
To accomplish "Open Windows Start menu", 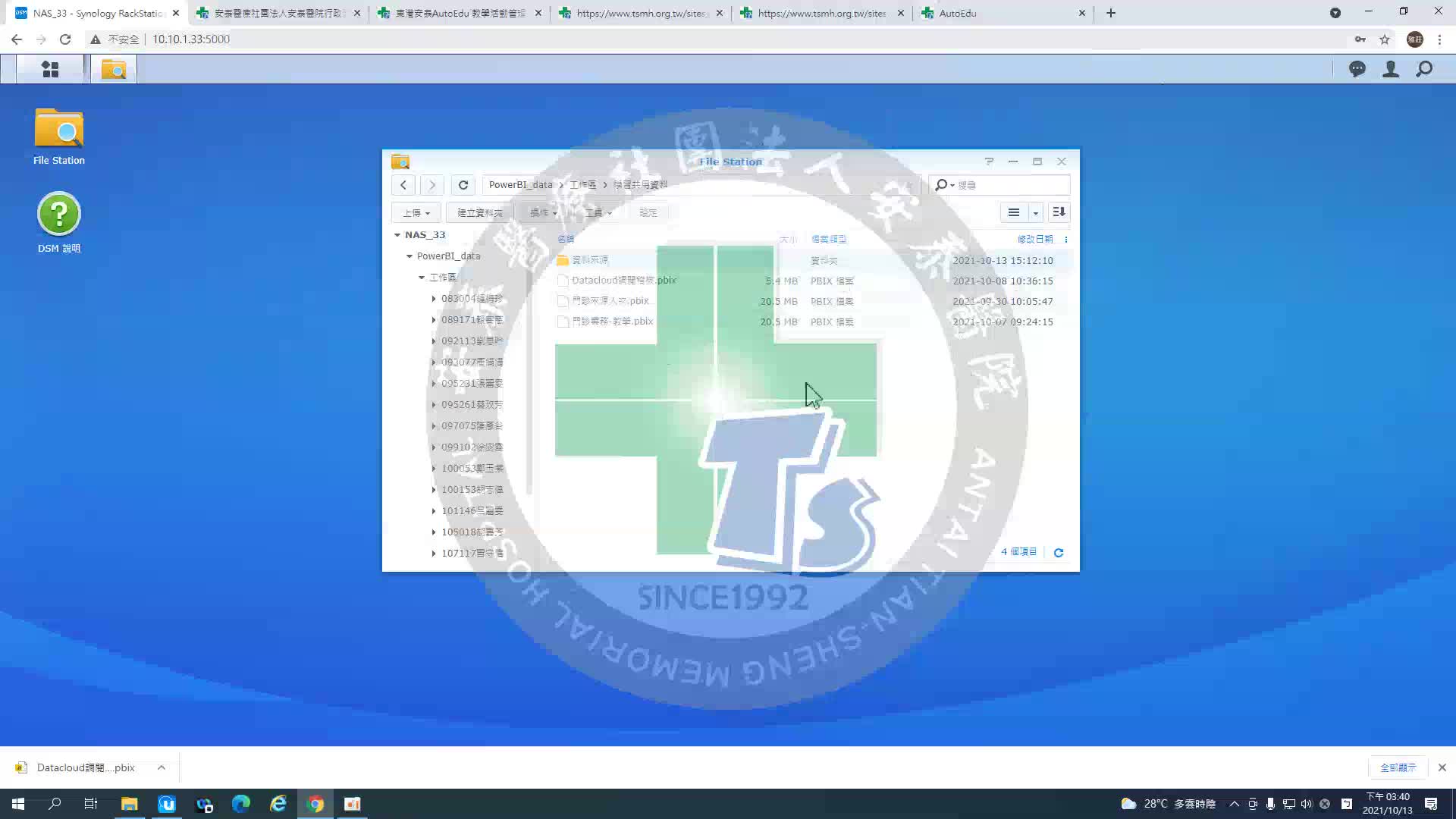I will pyautogui.click(x=18, y=804).
